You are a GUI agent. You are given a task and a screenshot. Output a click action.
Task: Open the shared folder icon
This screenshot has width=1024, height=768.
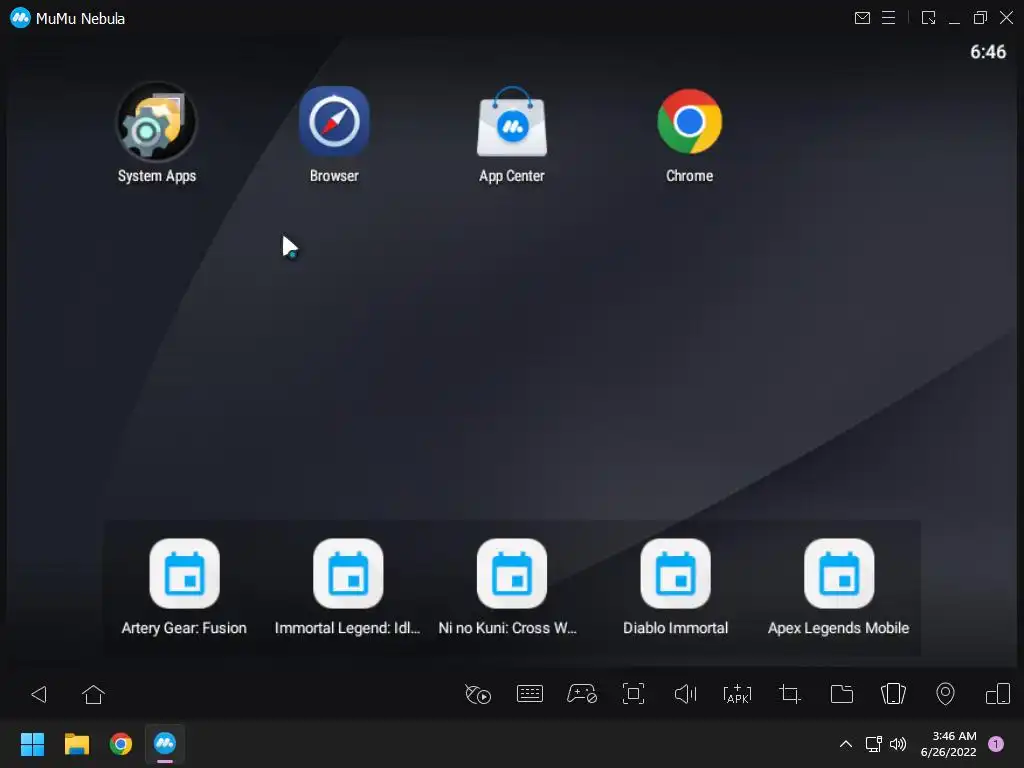(842, 694)
